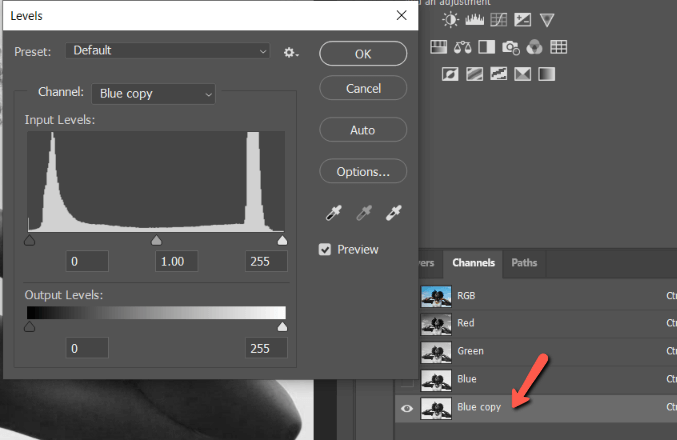Click the Color Balance scales icon
The height and width of the screenshot is (440, 677).
tap(463, 47)
